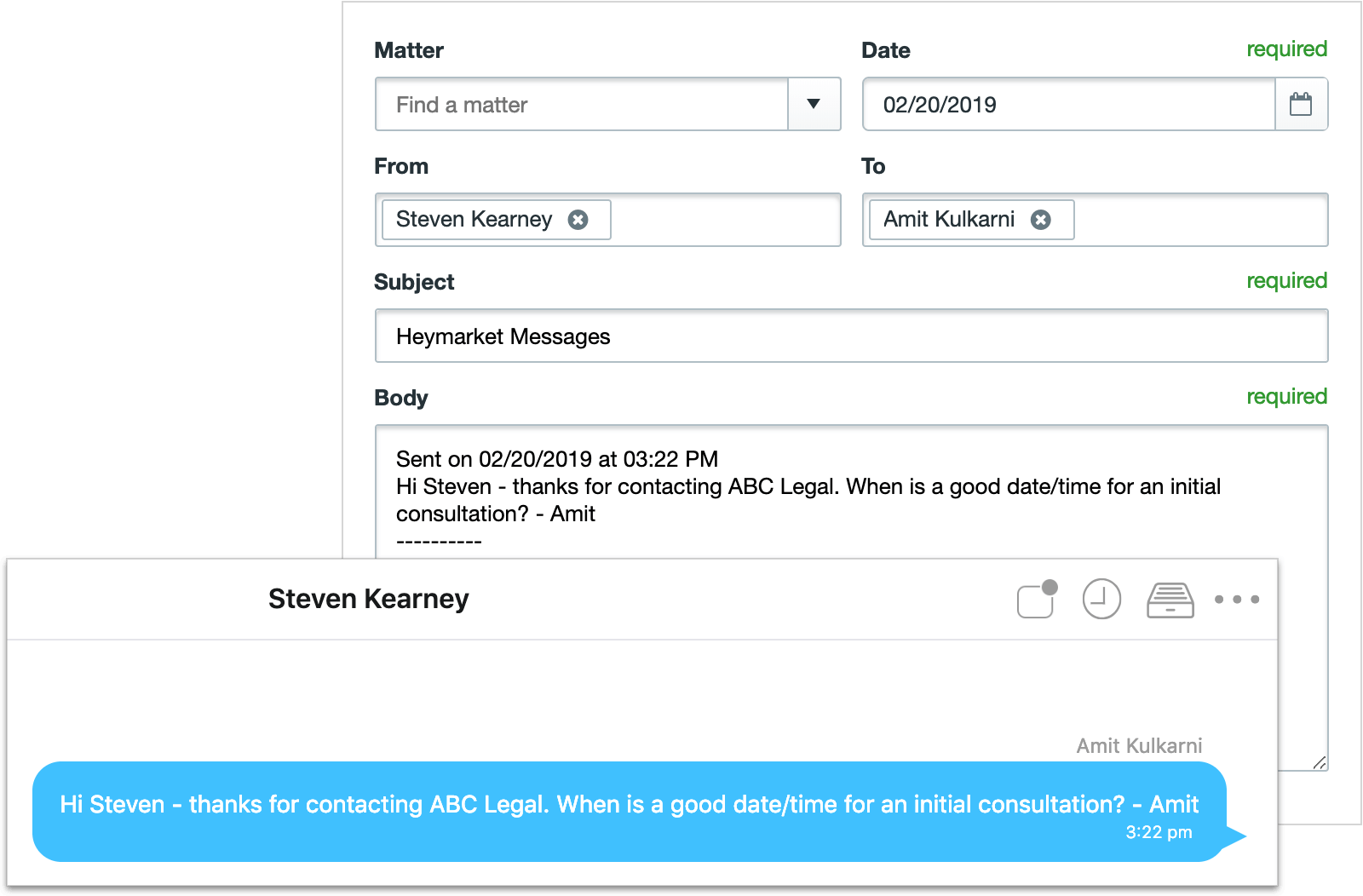Image resolution: width=1363 pixels, height=896 pixels.
Task: Click the required label beside Date
Action: (1287, 49)
